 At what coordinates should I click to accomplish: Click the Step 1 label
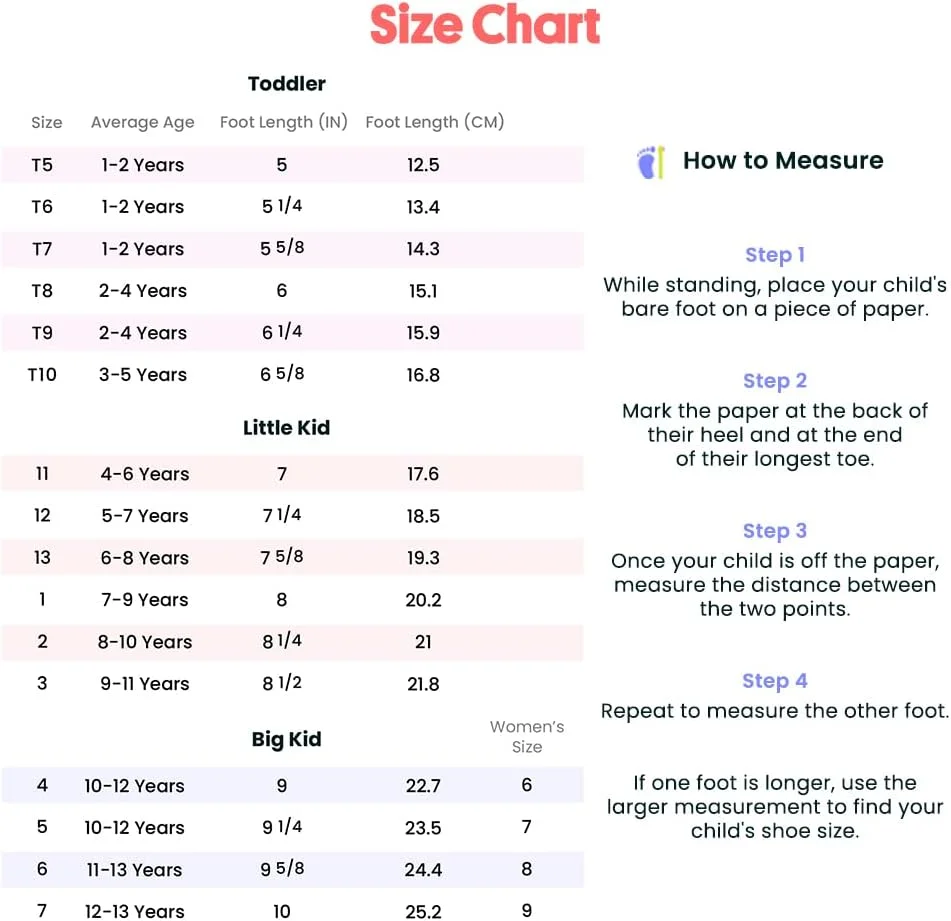775,255
